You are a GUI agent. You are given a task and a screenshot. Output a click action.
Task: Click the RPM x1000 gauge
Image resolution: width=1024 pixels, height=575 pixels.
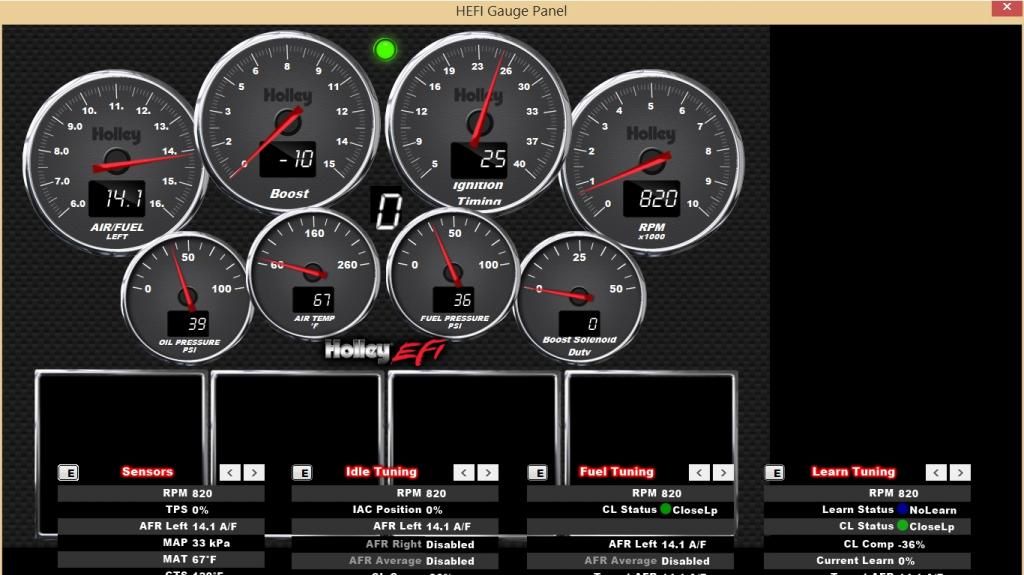pyautogui.click(x=652, y=161)
